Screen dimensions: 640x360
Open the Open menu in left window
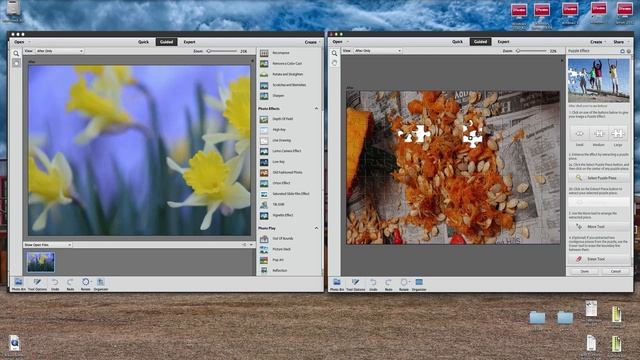(x=21, y=42)
